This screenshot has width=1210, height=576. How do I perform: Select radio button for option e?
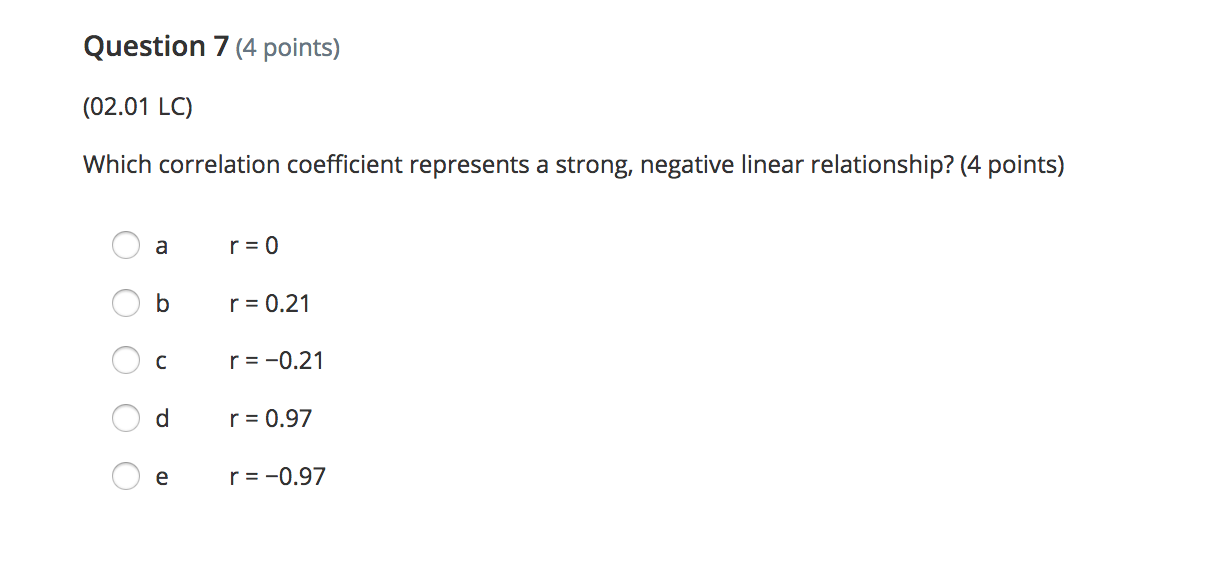tap(126, 476)
